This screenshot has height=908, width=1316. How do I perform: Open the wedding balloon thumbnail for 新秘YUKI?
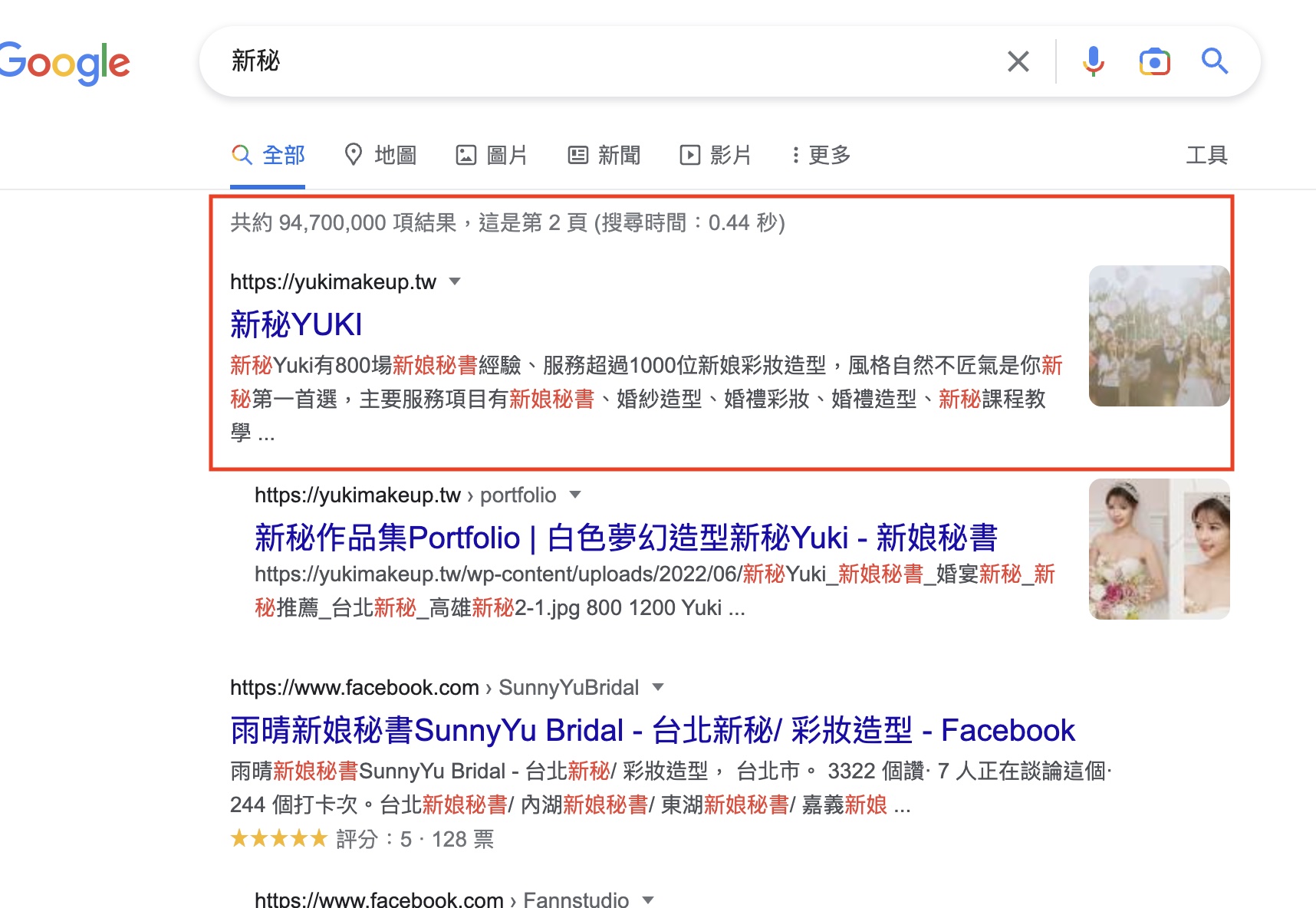pos(1159,336)
